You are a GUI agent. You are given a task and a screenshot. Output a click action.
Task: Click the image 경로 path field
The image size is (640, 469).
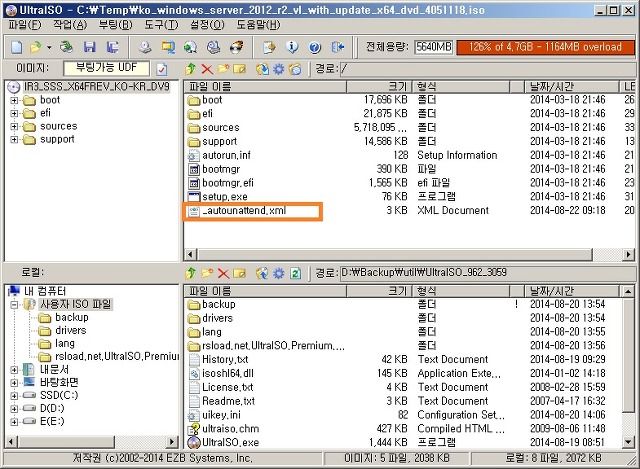tap(487, 69)
